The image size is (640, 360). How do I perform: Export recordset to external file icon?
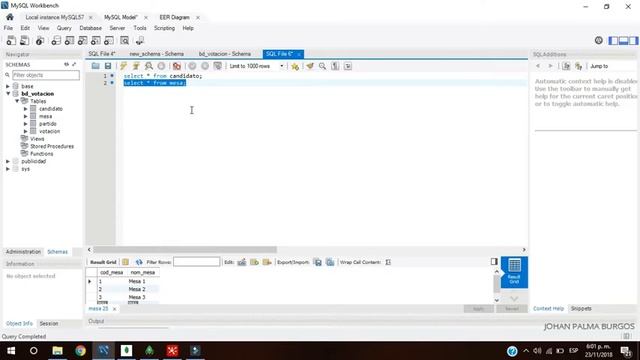(x=318, y=262)
